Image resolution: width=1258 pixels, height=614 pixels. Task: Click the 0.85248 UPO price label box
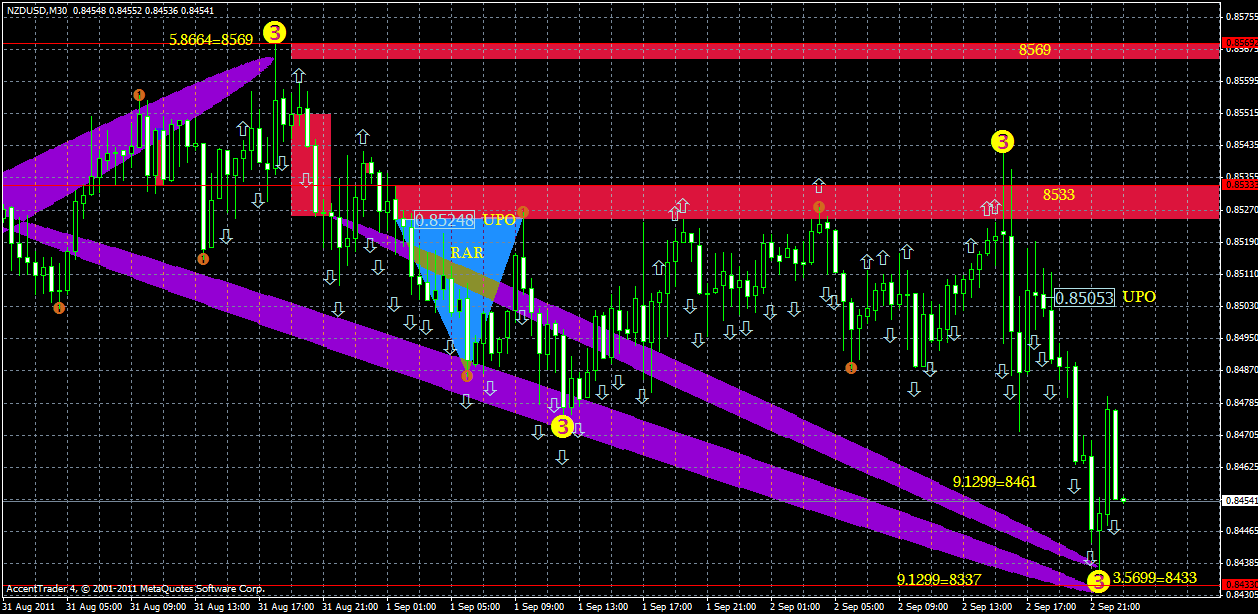click(x=443, y=218)
